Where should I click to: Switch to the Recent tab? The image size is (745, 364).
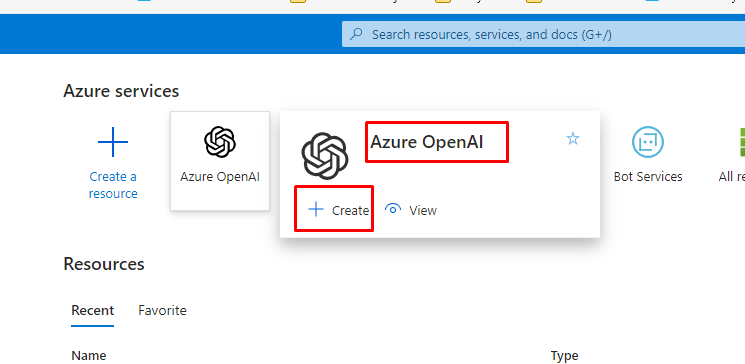pyautogui.click(x=93, y=310)
